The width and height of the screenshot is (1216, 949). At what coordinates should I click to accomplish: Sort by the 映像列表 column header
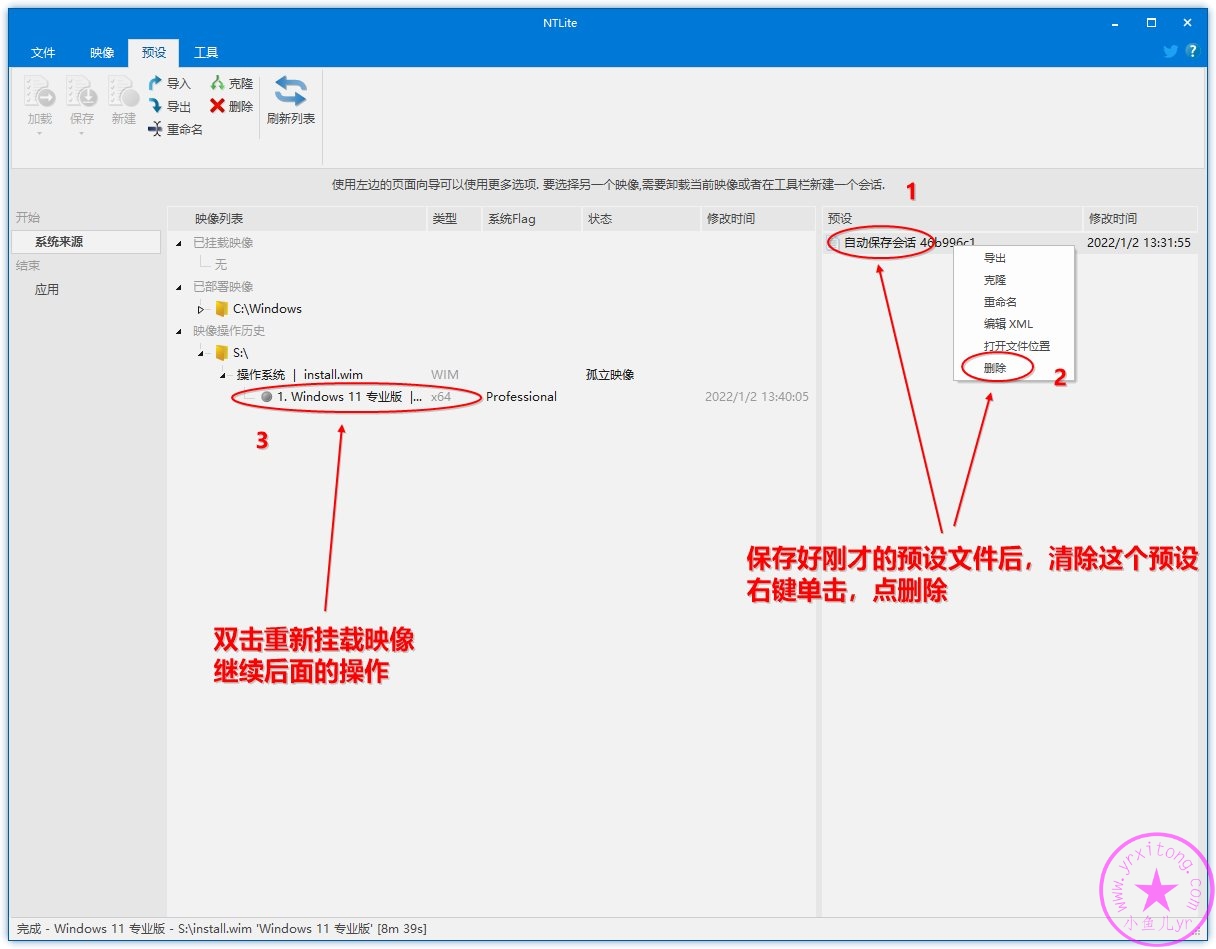coord(297,219)
